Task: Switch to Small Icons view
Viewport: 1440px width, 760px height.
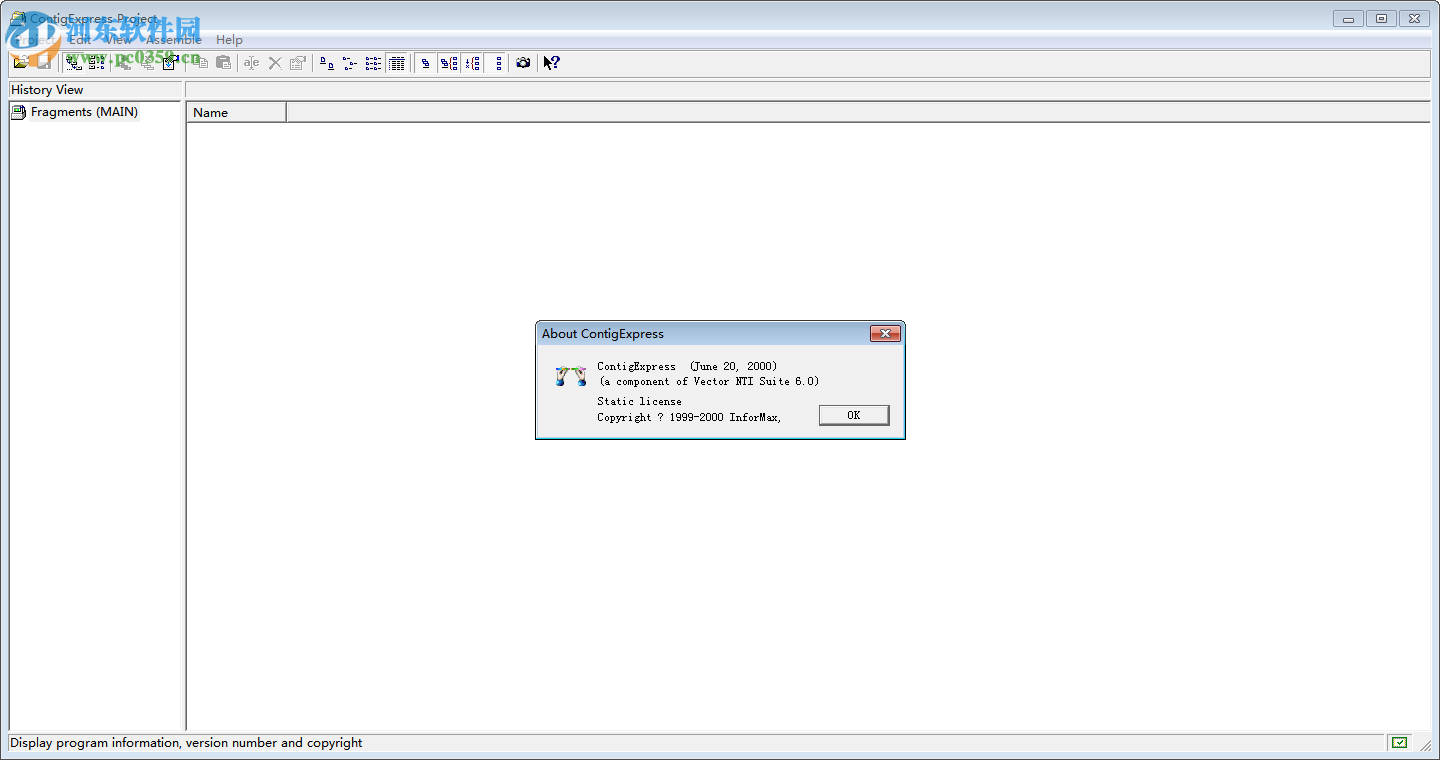Action: click(x=350, y=62)
